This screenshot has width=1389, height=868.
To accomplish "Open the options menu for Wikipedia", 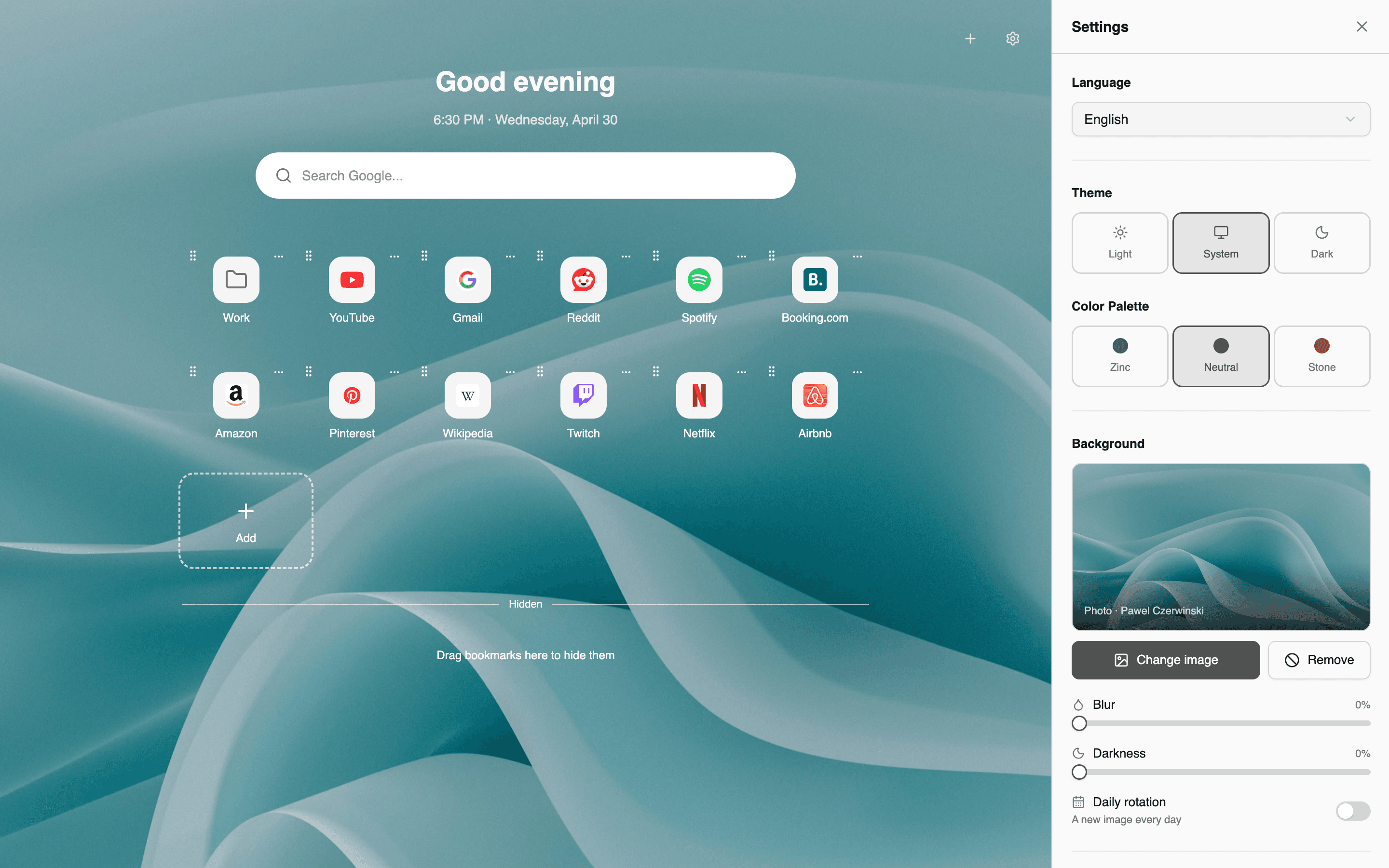I will [510, 373].
